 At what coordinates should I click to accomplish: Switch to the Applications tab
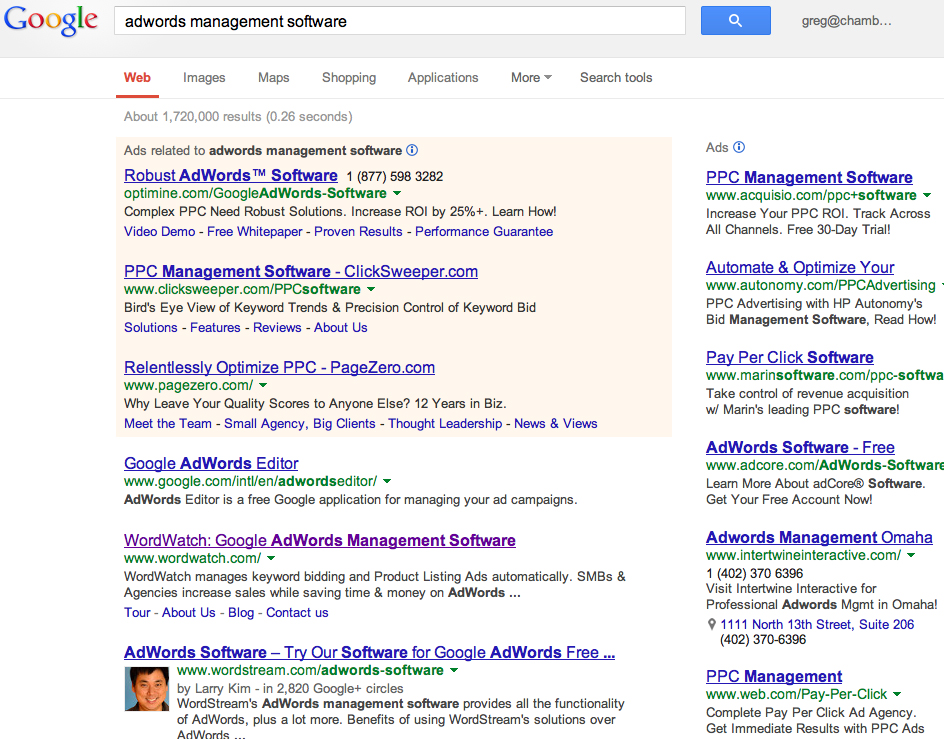point(443,78)
